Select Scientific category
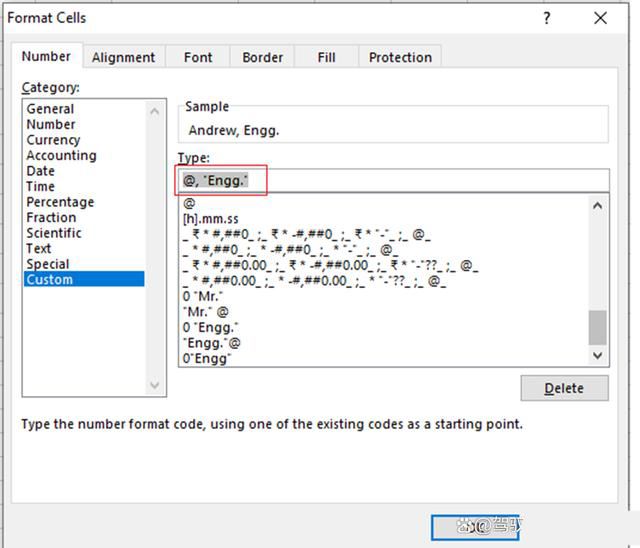This screenshot has width=640, height=548. (84, 233)
